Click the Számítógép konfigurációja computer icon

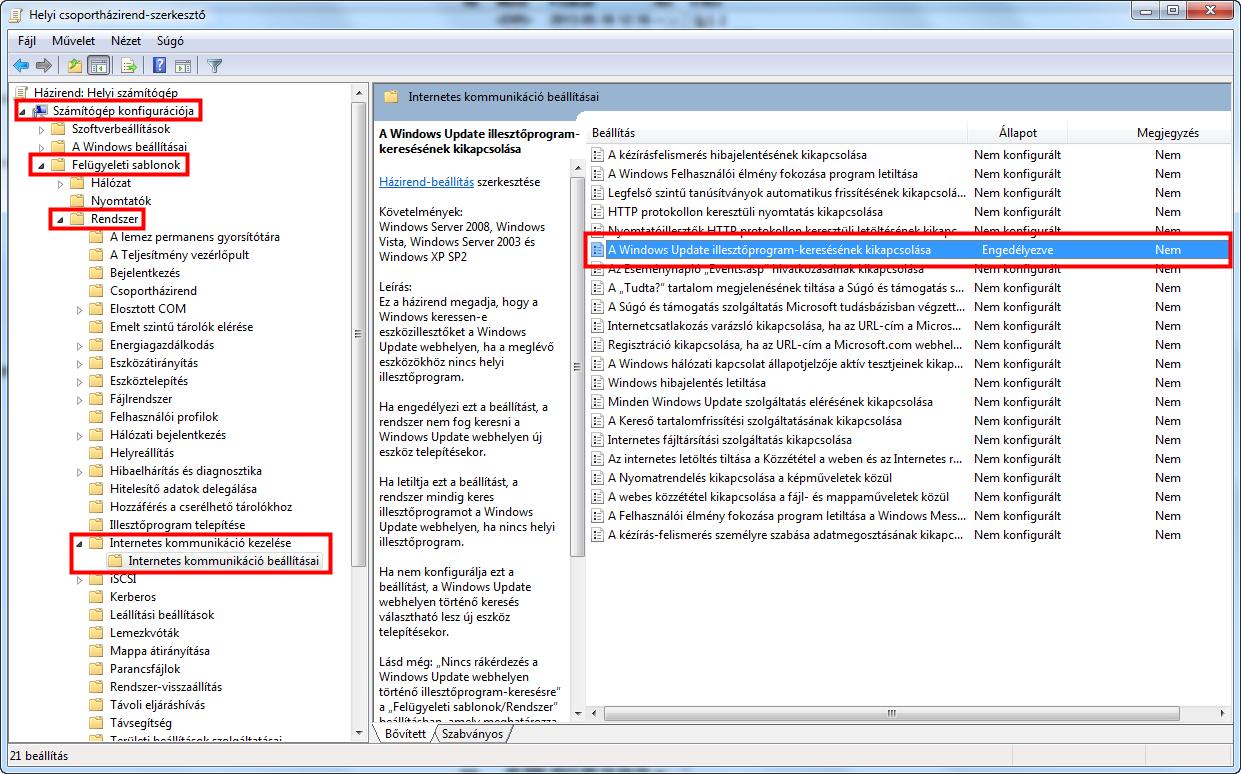(x=41, y=110)
